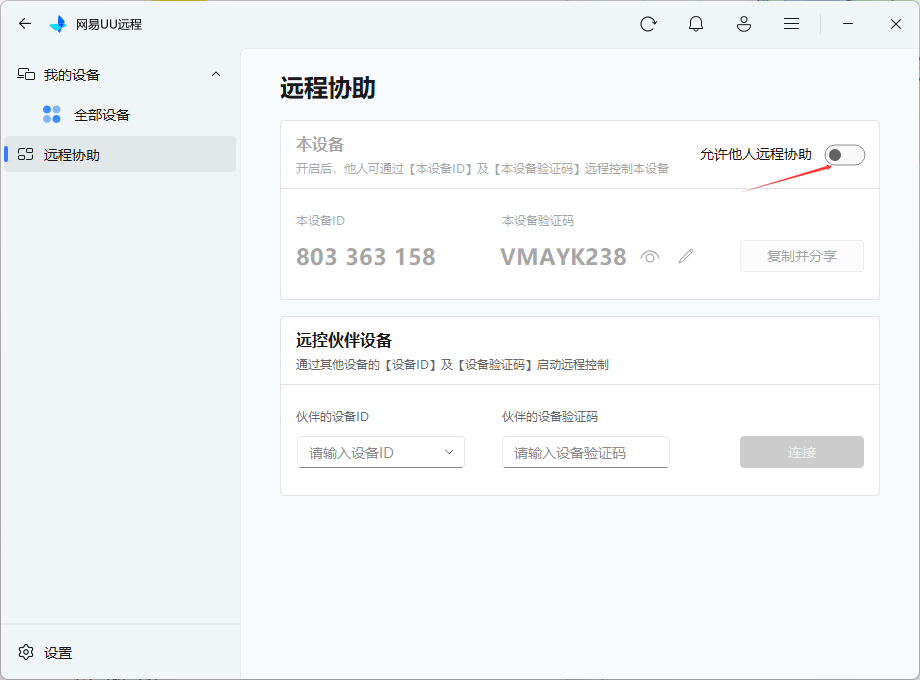The width and height of the screenshot is (920, 680).
Task: Click the refresh icon in title bar
Action: click(x=648, y=24)
